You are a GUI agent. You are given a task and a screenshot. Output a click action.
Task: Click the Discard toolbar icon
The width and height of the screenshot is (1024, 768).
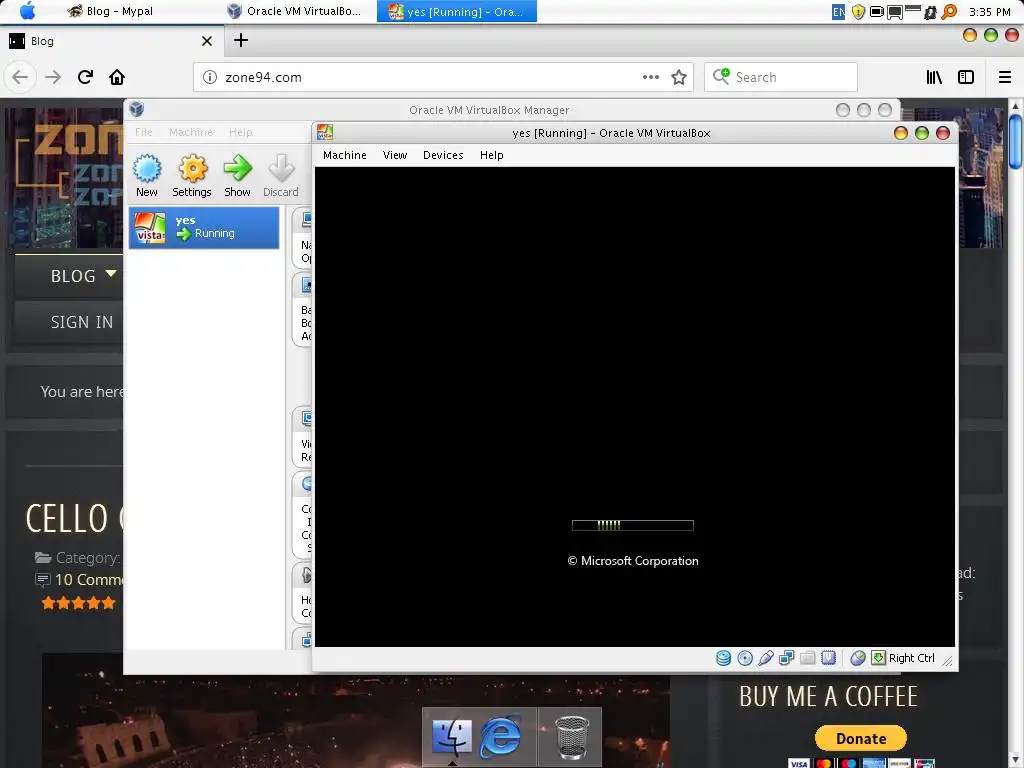[281, 168]
